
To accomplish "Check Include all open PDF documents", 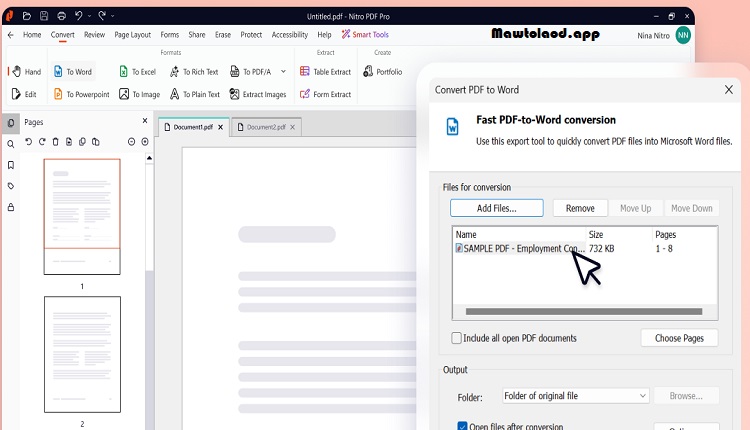I will point(457,338).
